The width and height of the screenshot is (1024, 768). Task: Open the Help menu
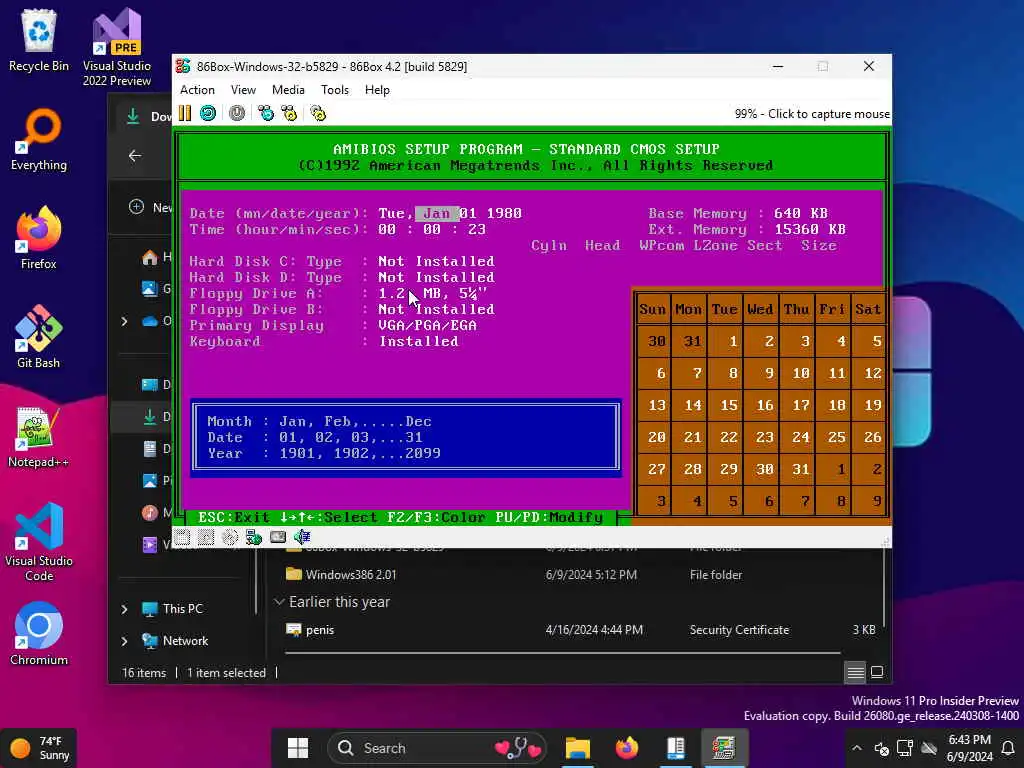pos(377,90)
